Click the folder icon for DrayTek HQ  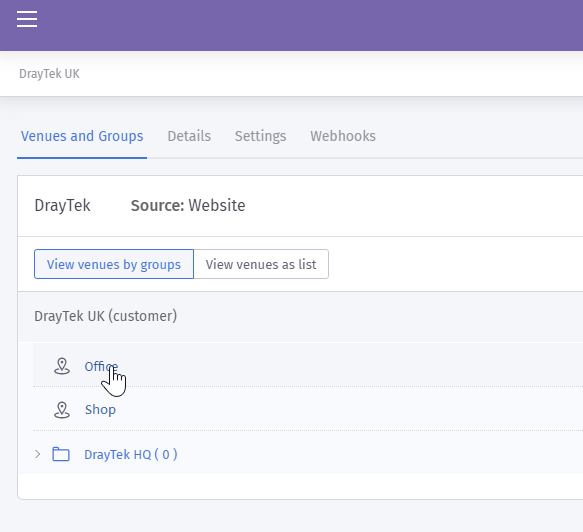click(61, 454)
